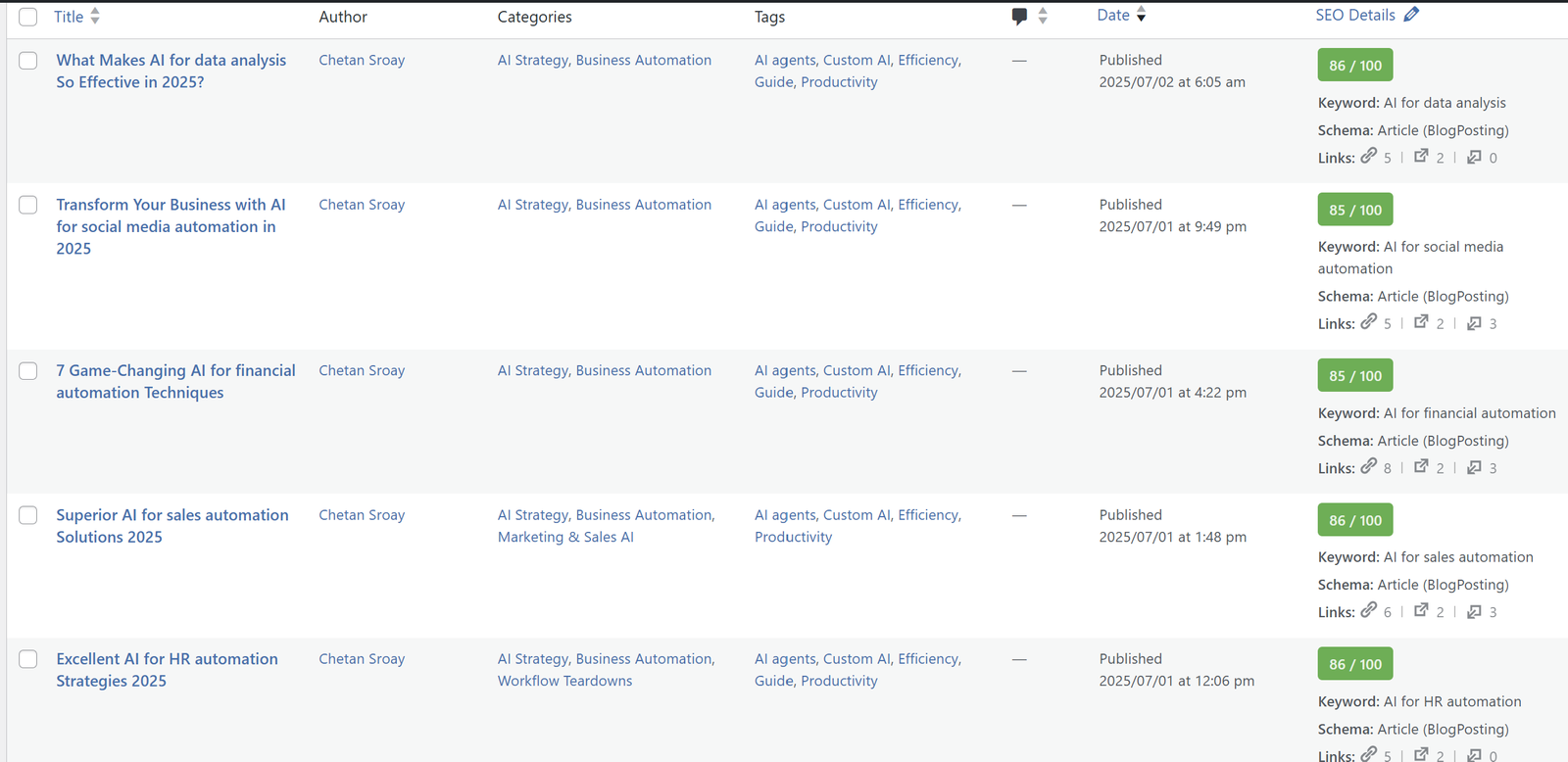
Task: Click external links icon for financial automation post
Action: tap(1421, 466)
